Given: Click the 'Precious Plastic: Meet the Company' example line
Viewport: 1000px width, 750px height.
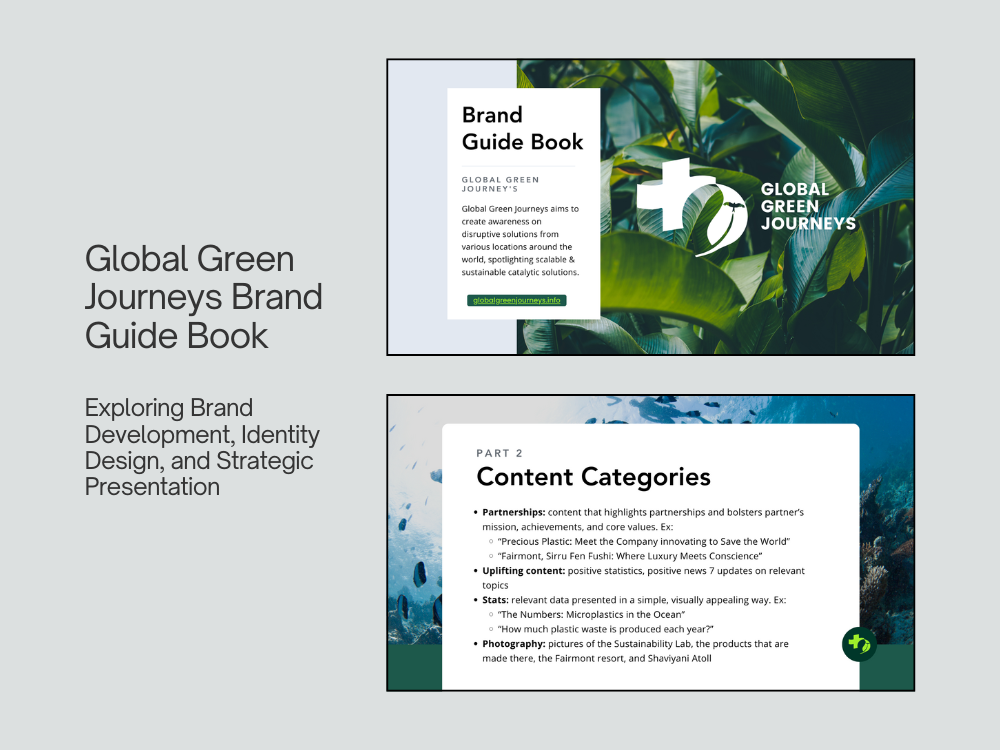Looking at the screenshot, I should point(640,541).
